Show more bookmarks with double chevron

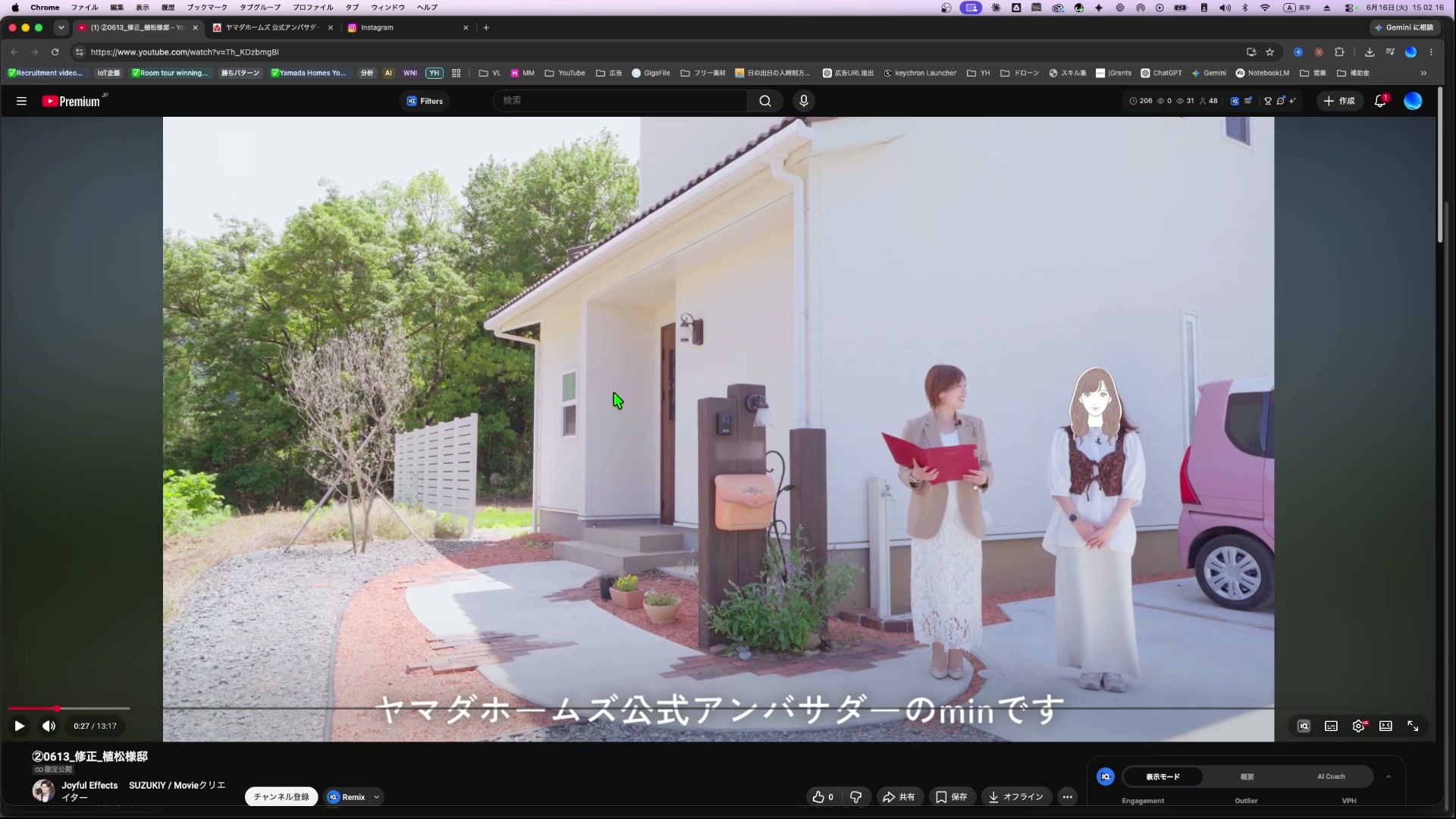[1423, 73]
